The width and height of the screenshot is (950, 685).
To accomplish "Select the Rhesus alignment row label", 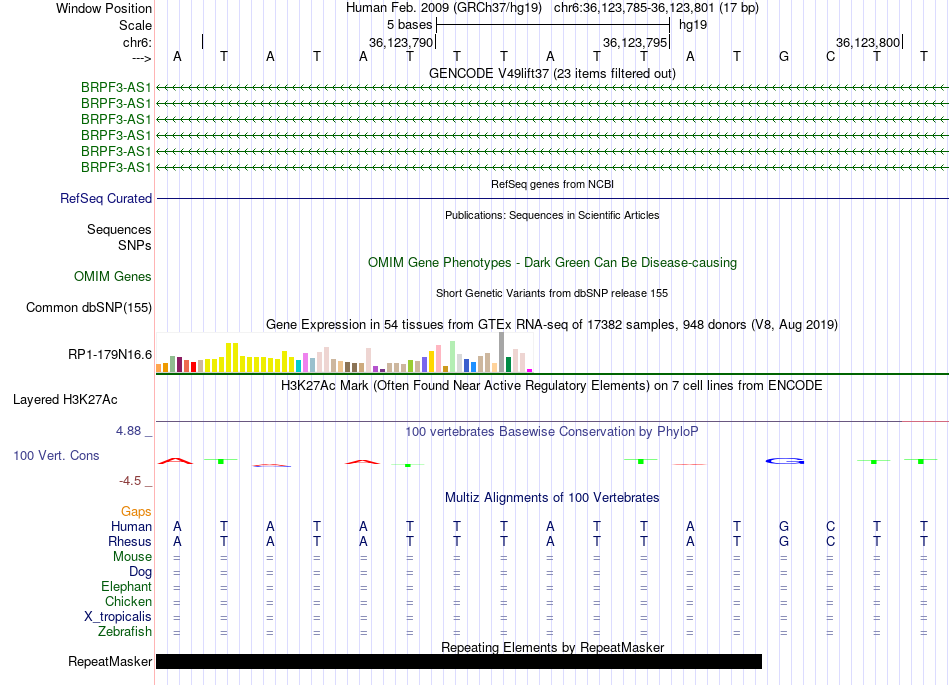I will tap(130, 541).
